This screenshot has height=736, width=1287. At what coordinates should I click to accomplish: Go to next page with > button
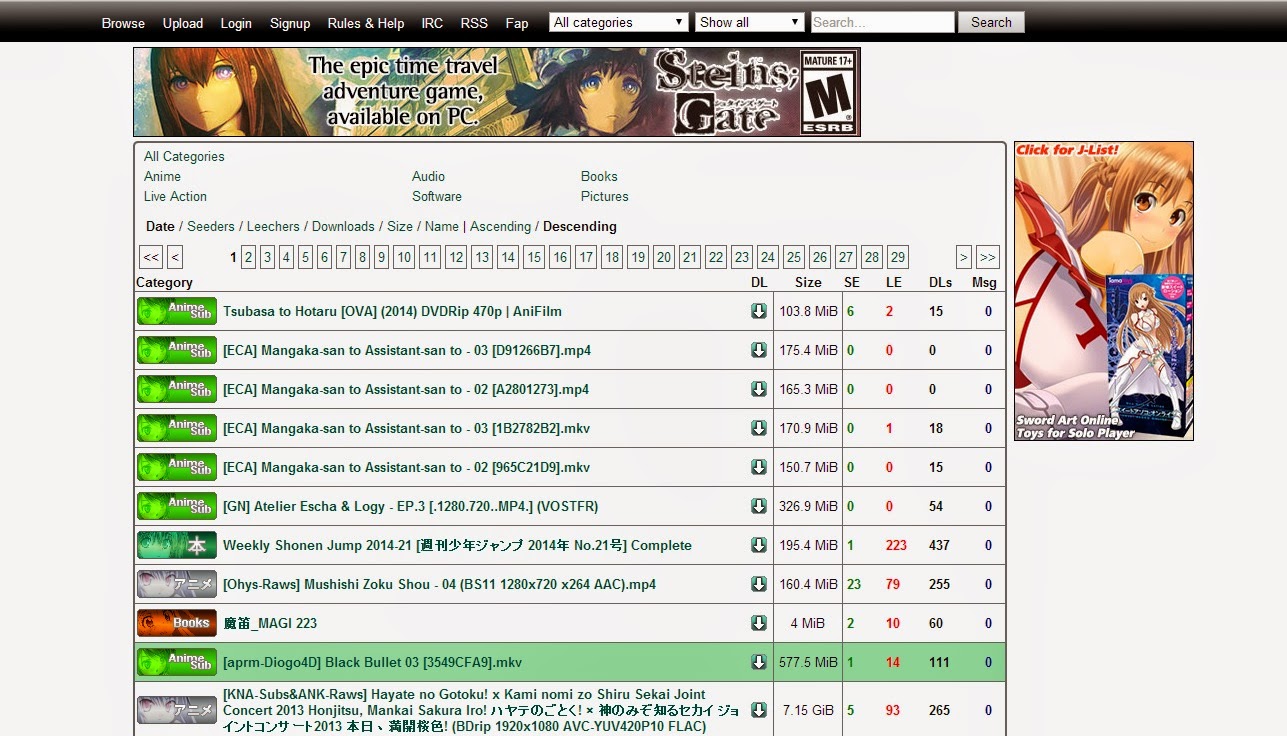click(964, 257)
